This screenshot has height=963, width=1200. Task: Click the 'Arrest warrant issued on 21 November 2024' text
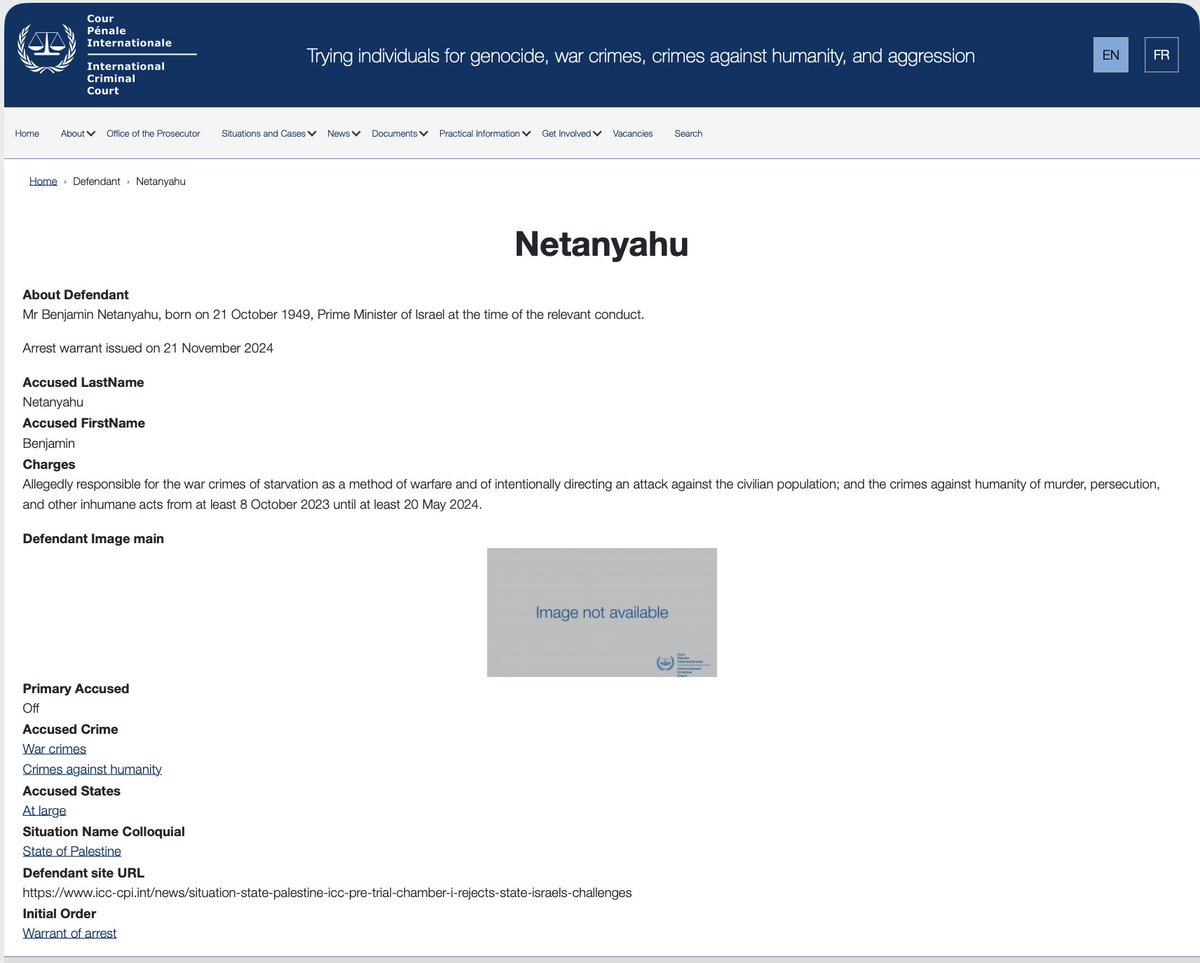pyautogui.click(x=148, y=348)
